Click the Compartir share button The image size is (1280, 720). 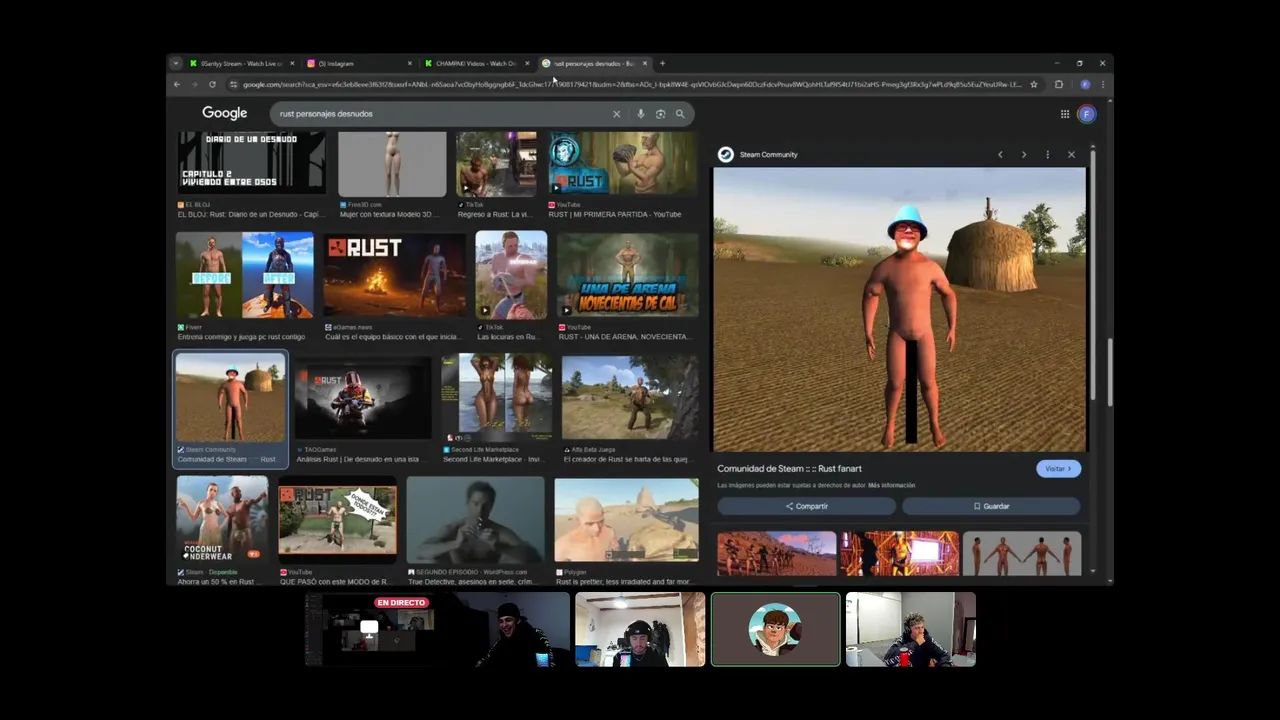coord(806,506)
